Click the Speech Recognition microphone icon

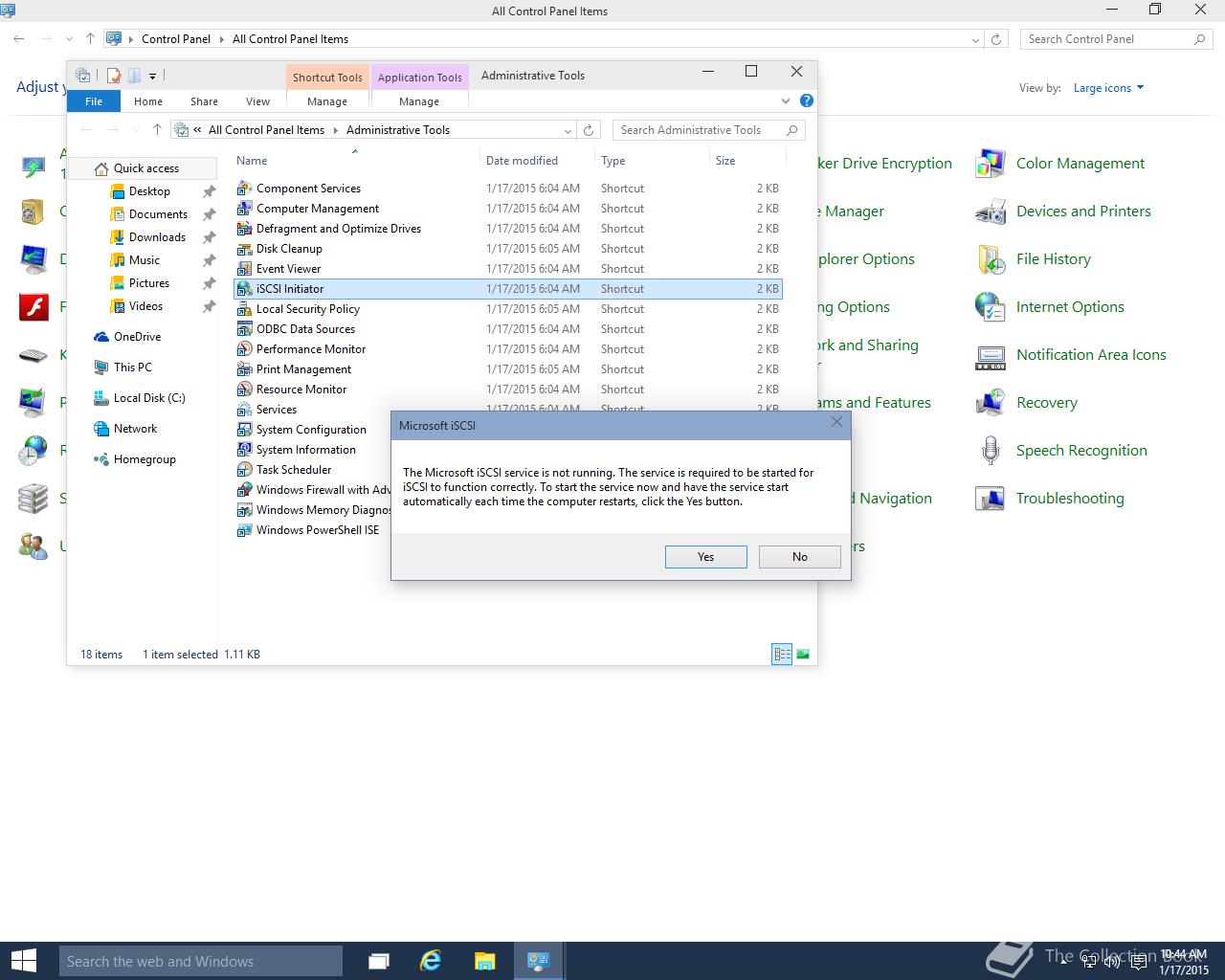coord(991,451)
